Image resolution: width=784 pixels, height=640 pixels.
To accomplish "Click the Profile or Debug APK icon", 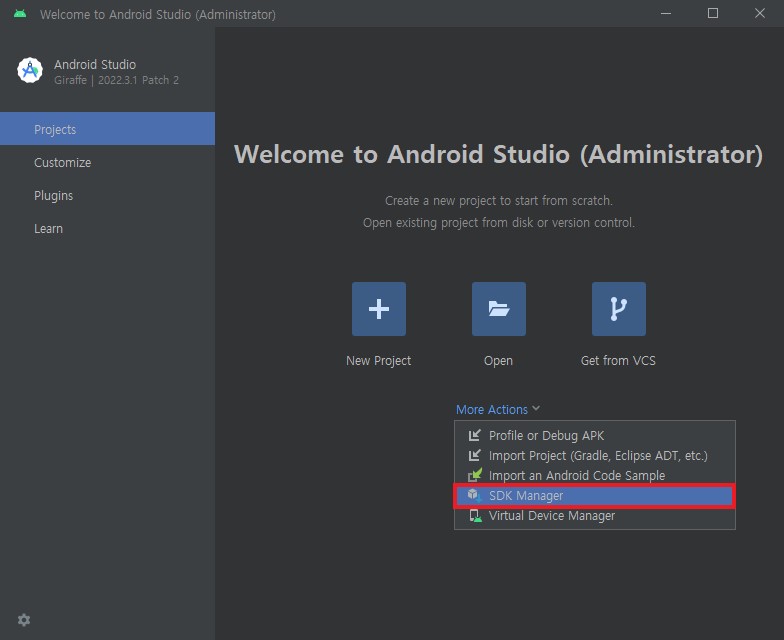I will point(474,436).
